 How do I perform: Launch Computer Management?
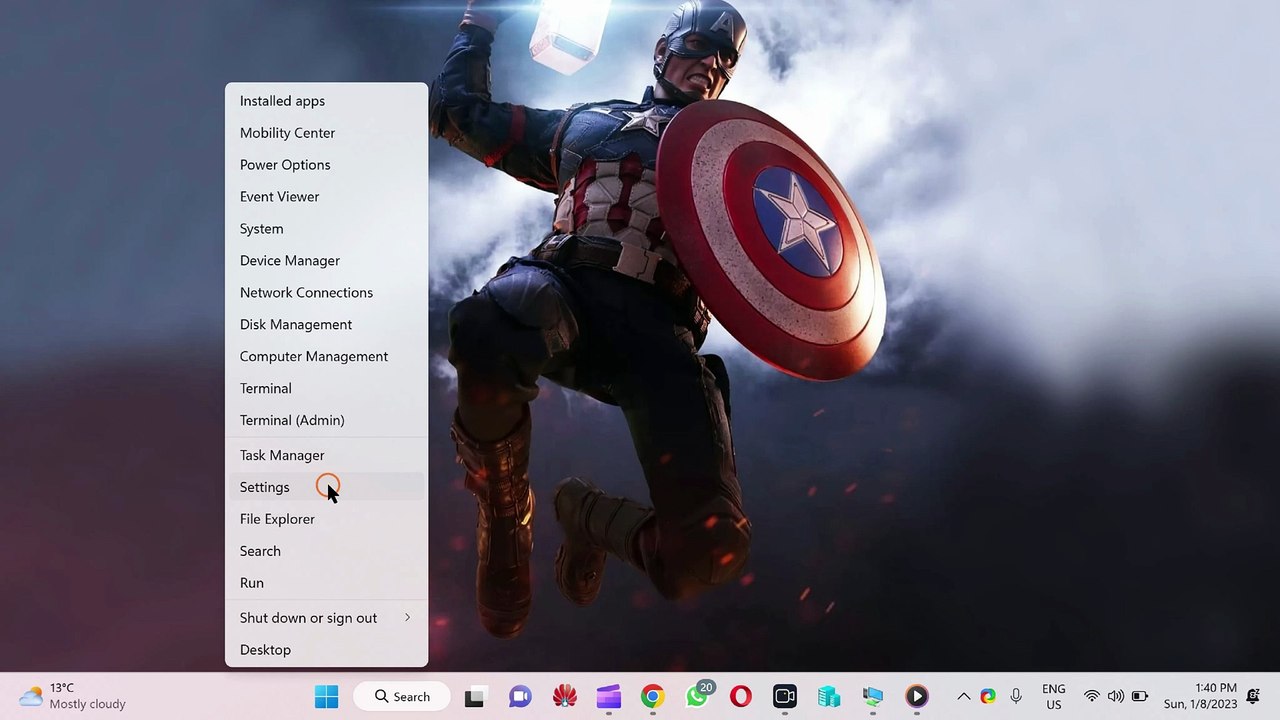[x=326, y=357]
